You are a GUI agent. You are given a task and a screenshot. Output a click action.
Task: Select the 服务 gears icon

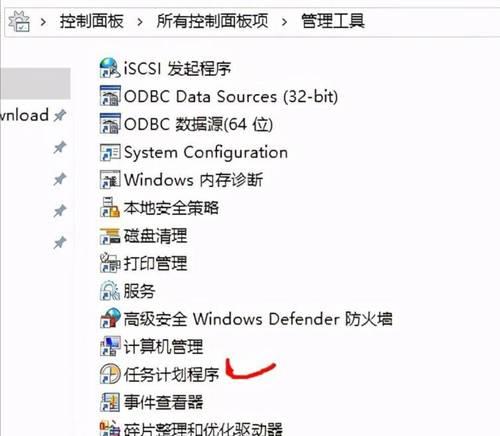coord(110,291)
